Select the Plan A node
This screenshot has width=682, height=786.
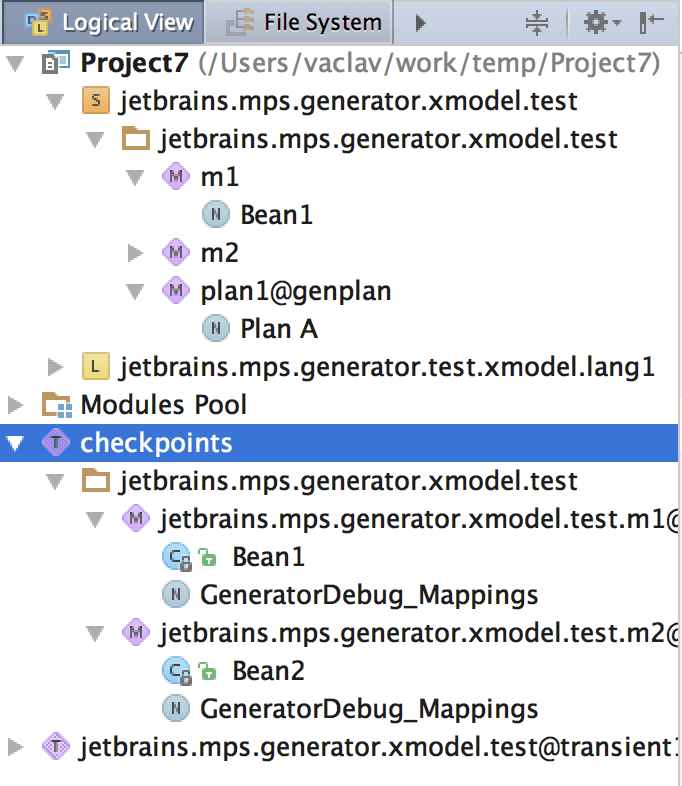pos(278,329)
